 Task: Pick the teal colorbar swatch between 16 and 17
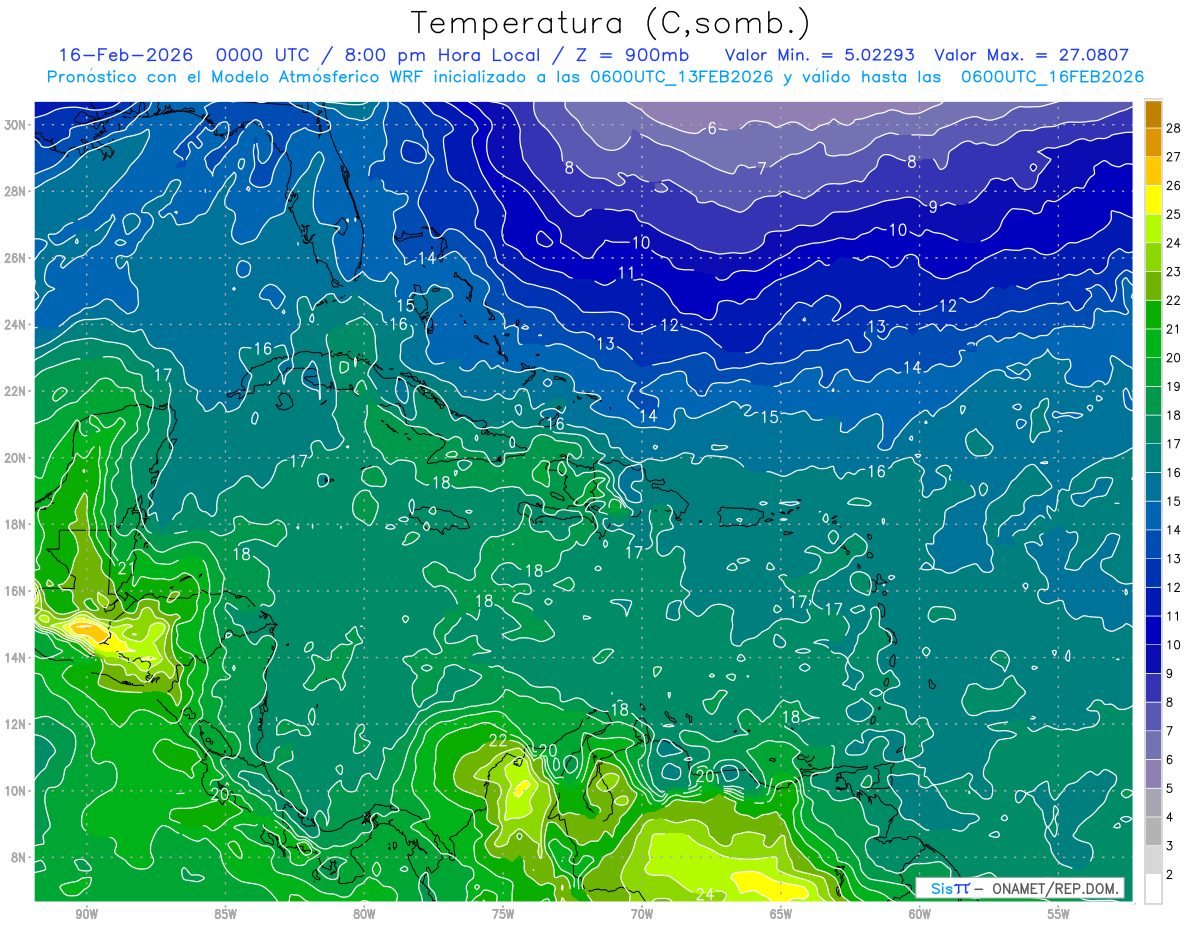[x=1153, y=458]
